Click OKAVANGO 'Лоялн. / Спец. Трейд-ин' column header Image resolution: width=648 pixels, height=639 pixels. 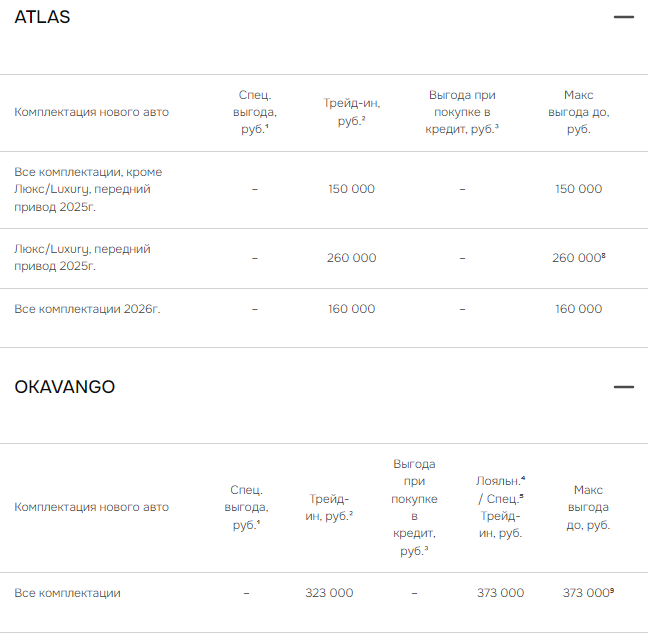pos(500,507)
